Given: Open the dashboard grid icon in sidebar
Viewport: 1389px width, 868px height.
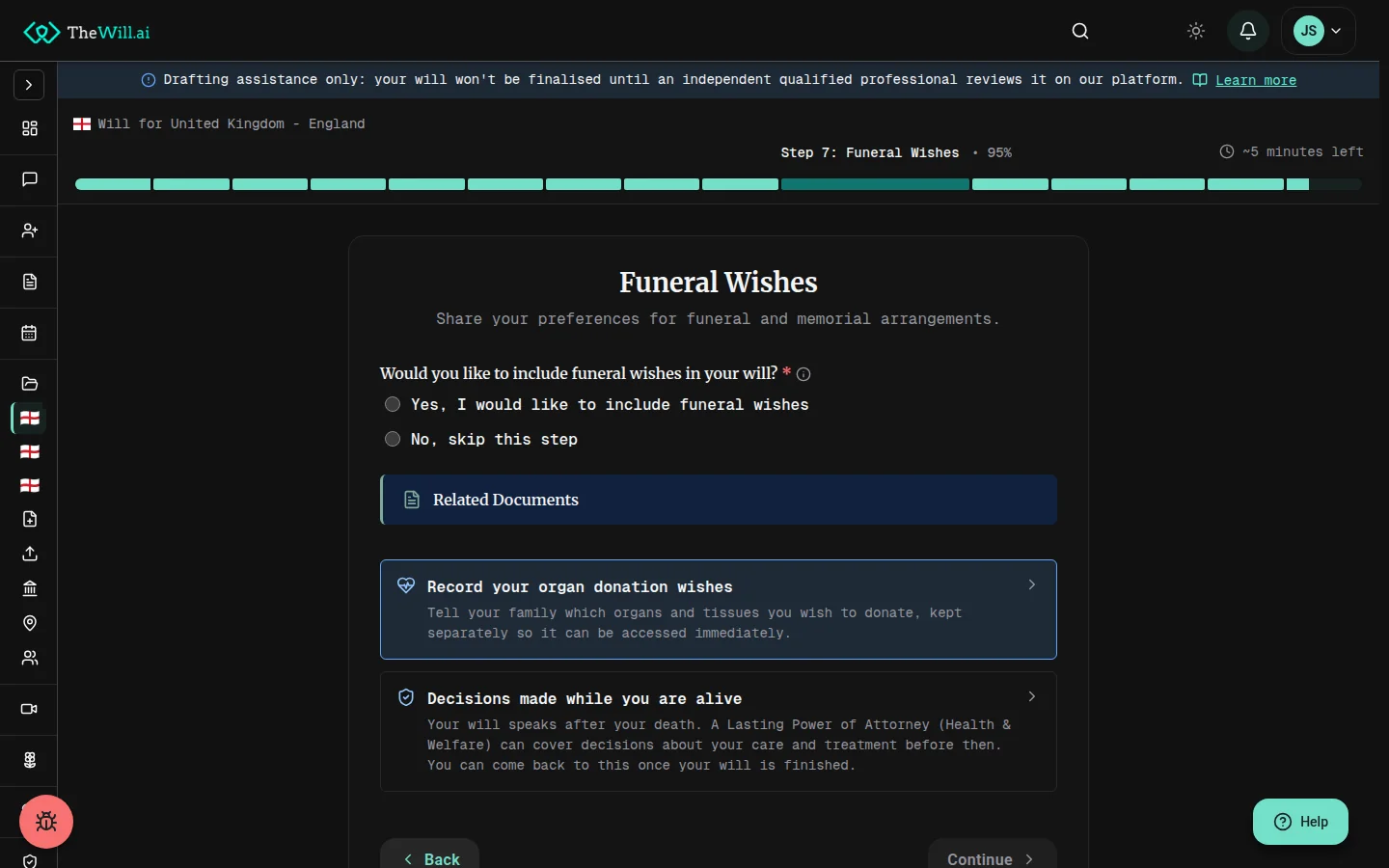Looking at the screenshot, I should pos(30,128).
